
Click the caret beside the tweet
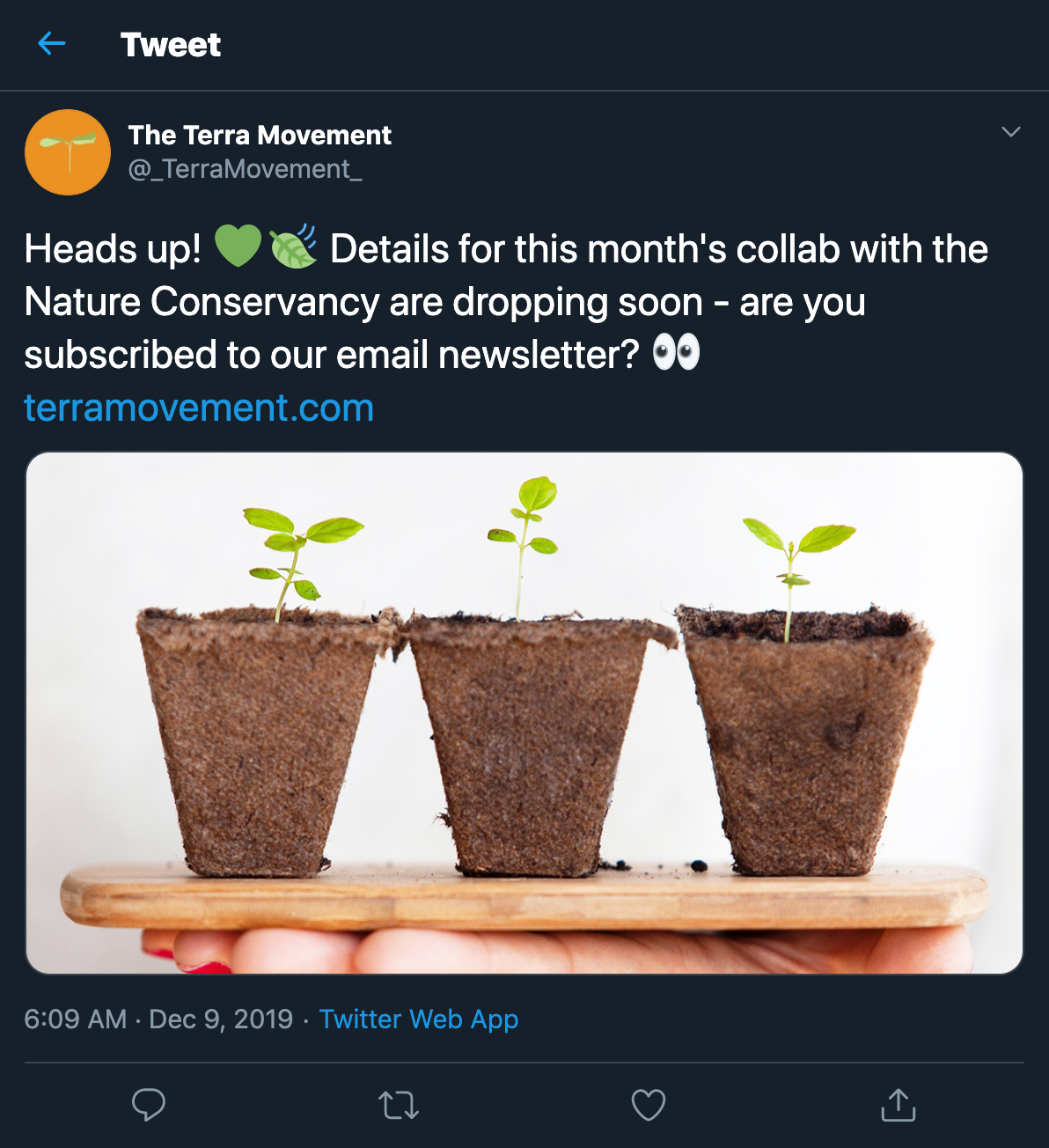(x=1010, y=130)
